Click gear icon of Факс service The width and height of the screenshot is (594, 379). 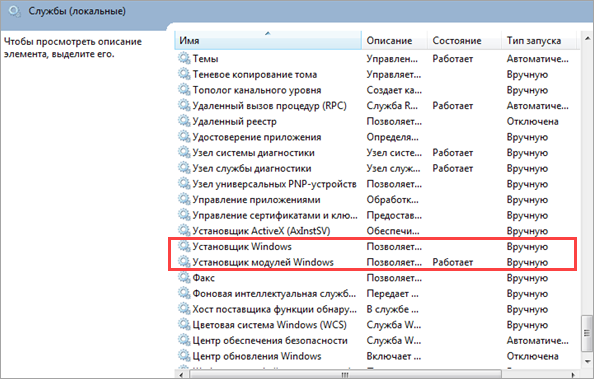coord(184,277)
